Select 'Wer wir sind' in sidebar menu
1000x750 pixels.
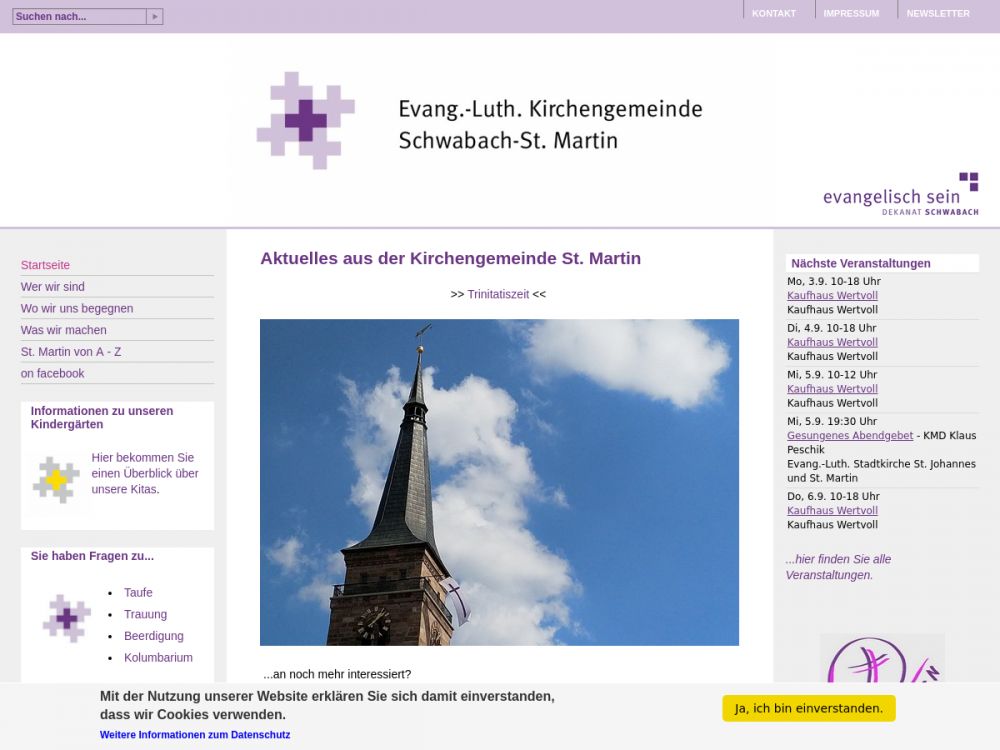click(x=53, y=287)
